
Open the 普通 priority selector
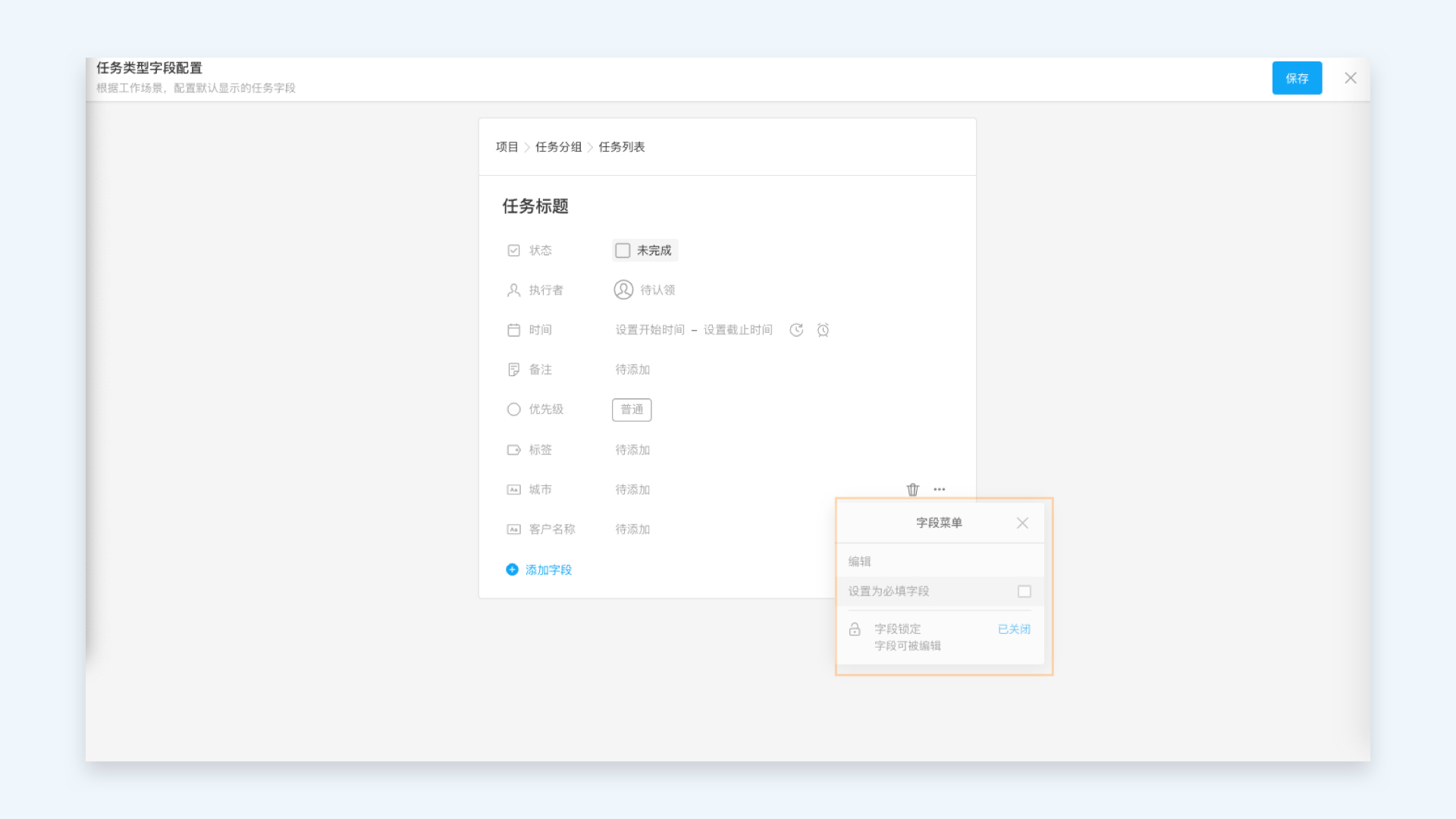(x=632, y=409)
